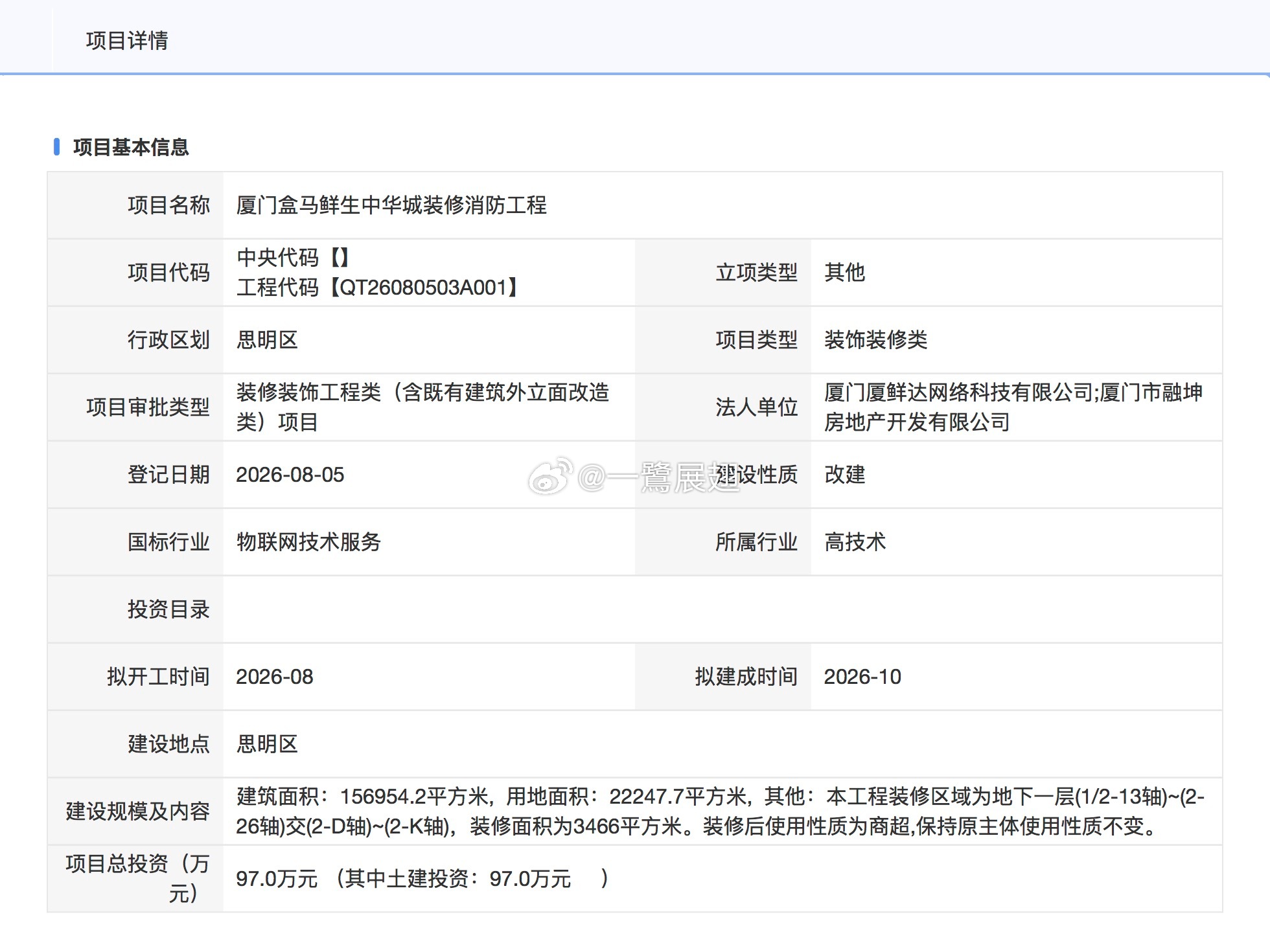Click the 投资目录 label
Viewport: 1270px width, 952px height.
[x=168, y=609]
